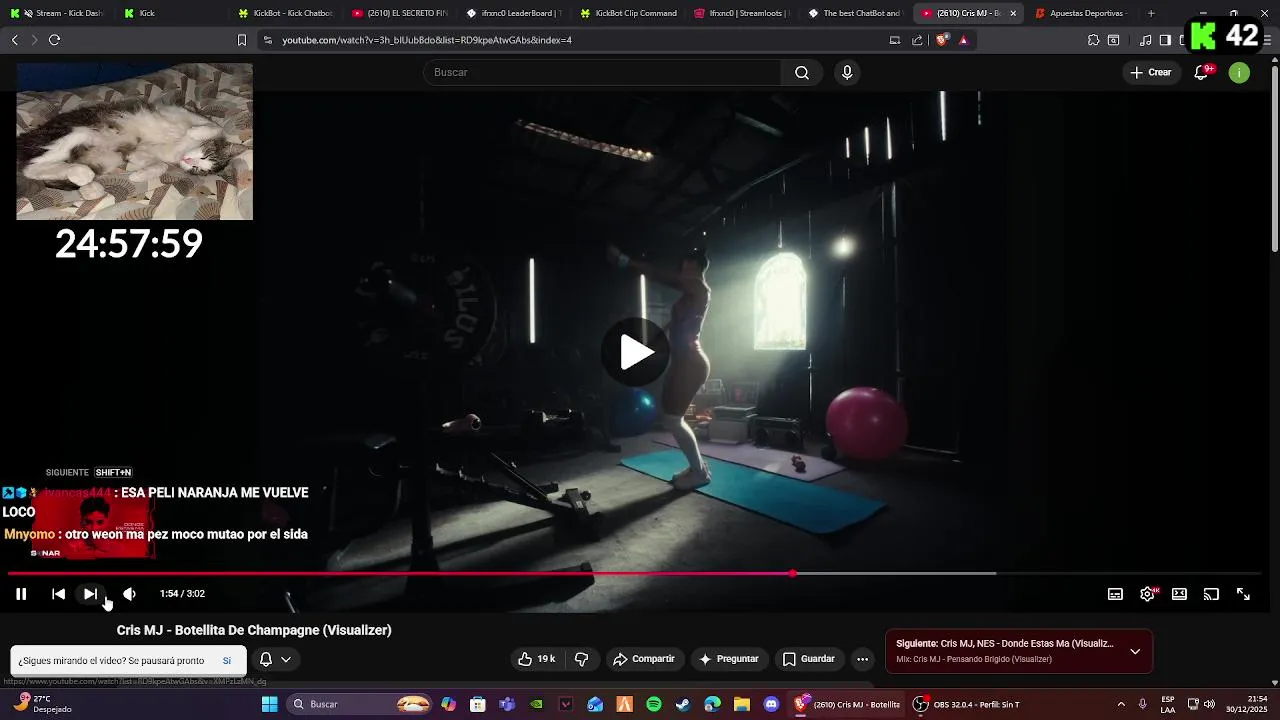Click the share page icon in address bar
Image resolution: width=1280 pixels, height=720 pixels.
[x=917, y=40]
